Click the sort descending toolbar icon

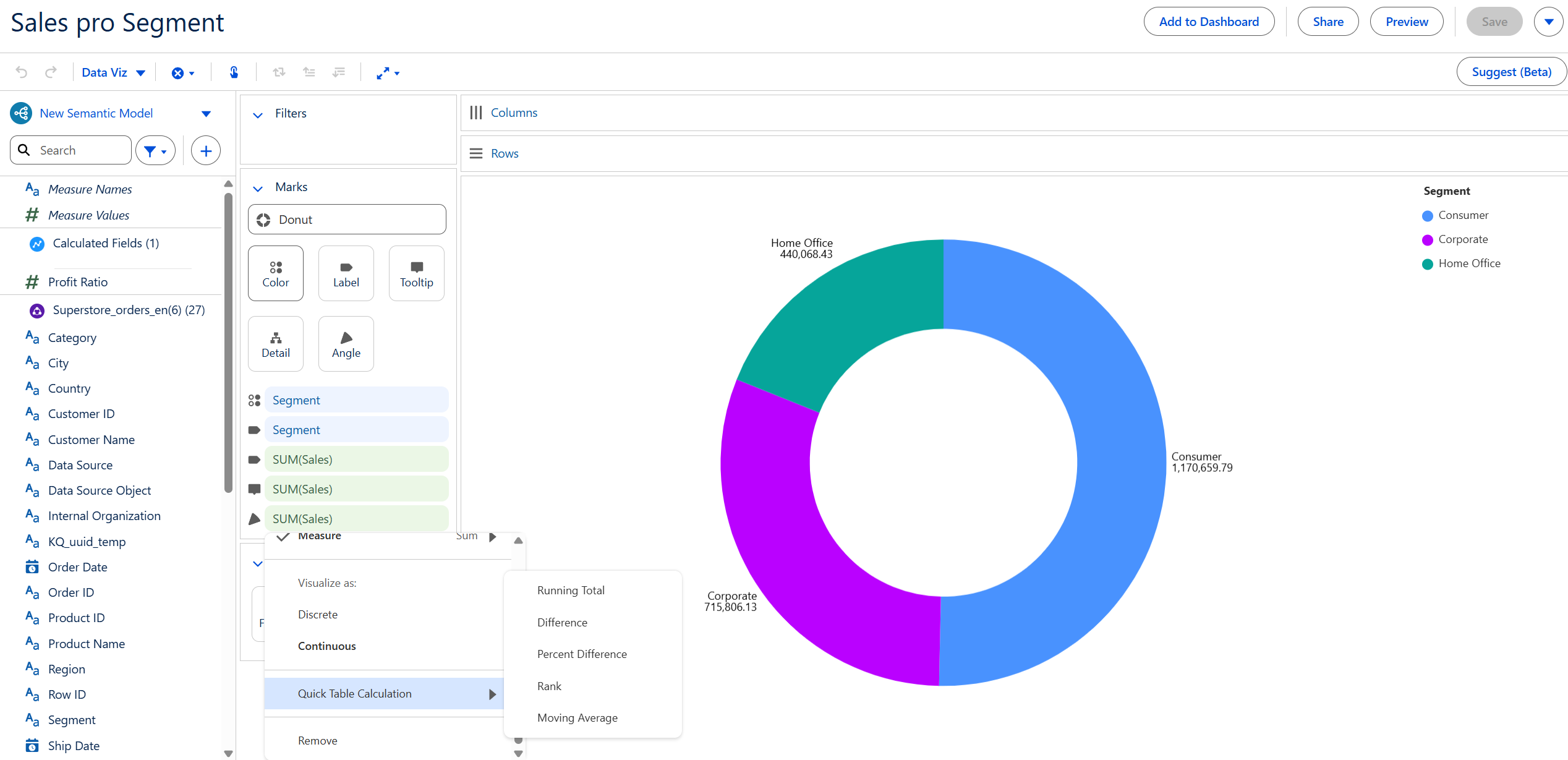pyautogui.click(x=339, y=72)
